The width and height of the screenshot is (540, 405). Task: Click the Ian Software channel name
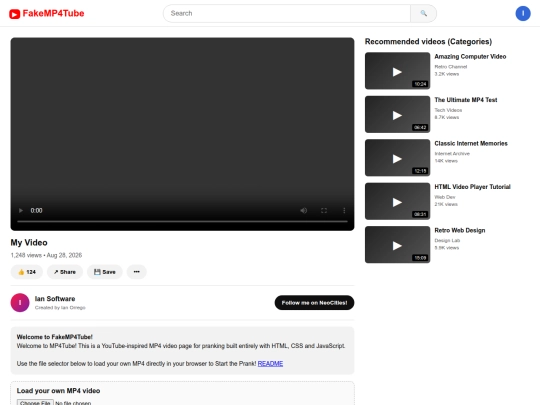pos(55,299)
